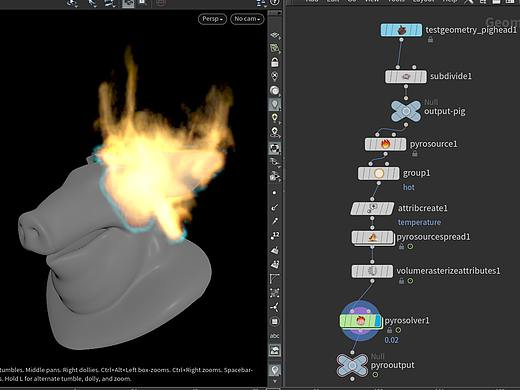Click the lock badge under volumerasterizeattributes1
Viewport: 520px width, 390px height.
point(402,281)
